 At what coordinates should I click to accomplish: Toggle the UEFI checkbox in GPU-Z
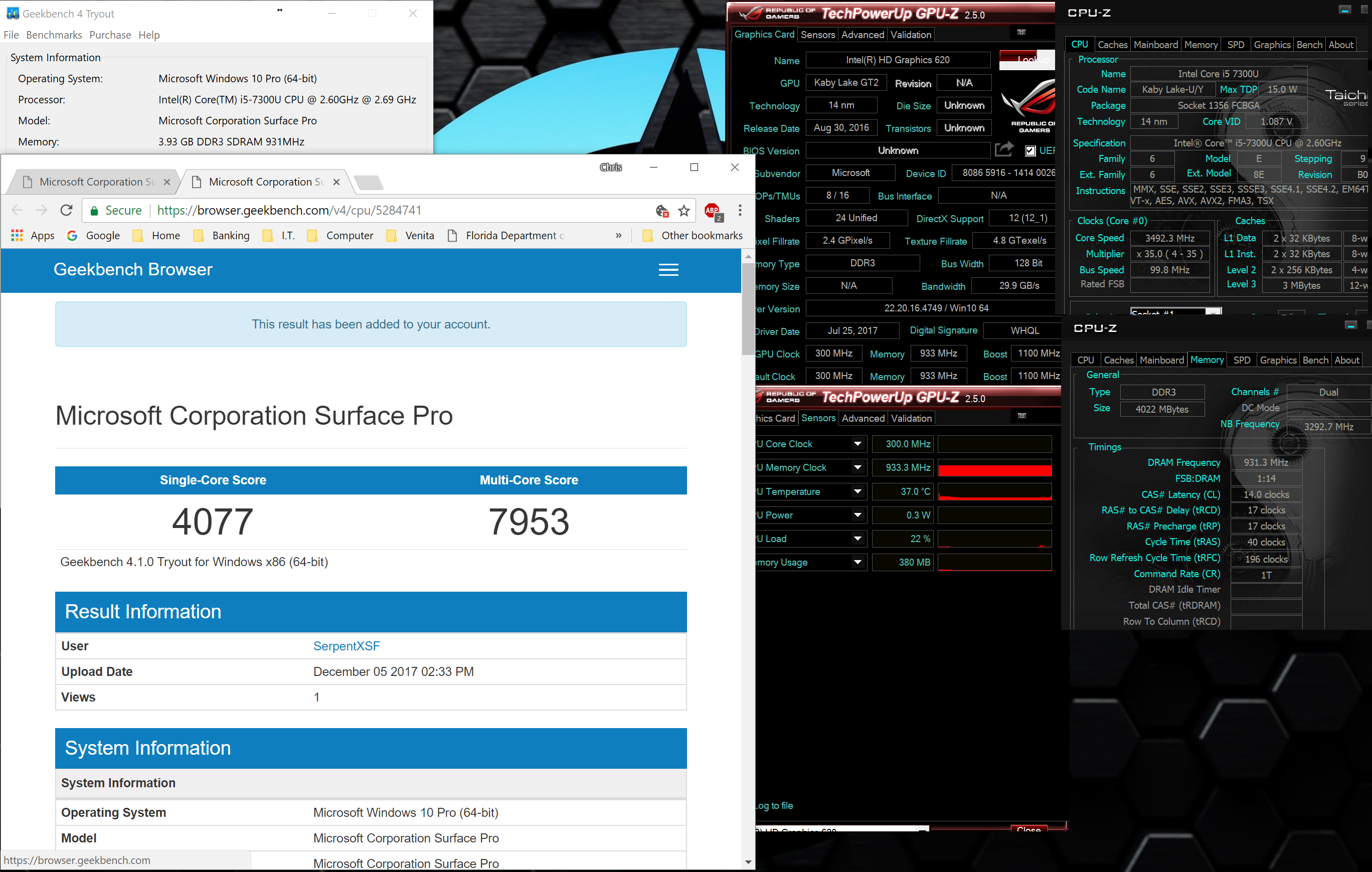(1030, 150)
